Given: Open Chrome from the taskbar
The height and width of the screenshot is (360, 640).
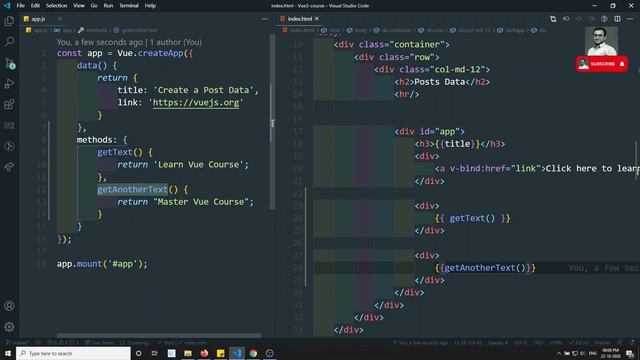Looking at the screenshot, I should pyautogui.click(x=253, y=353).
